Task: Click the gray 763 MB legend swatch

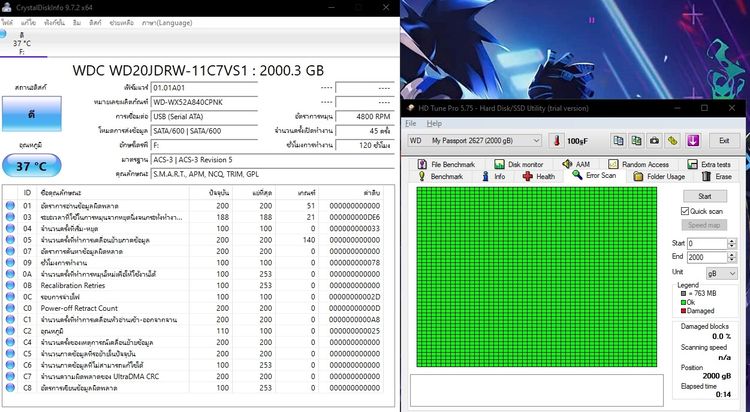Action: [x=684, y=293]
